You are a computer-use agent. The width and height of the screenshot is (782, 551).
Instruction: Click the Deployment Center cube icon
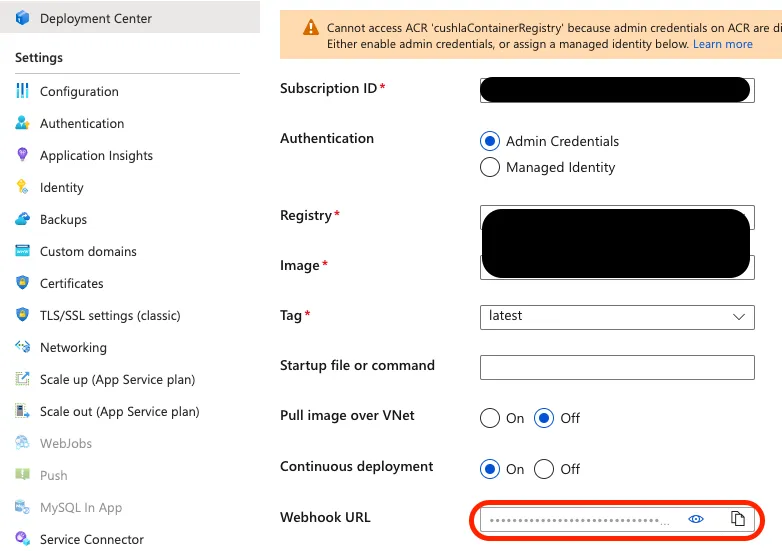[x=22, y=18]
